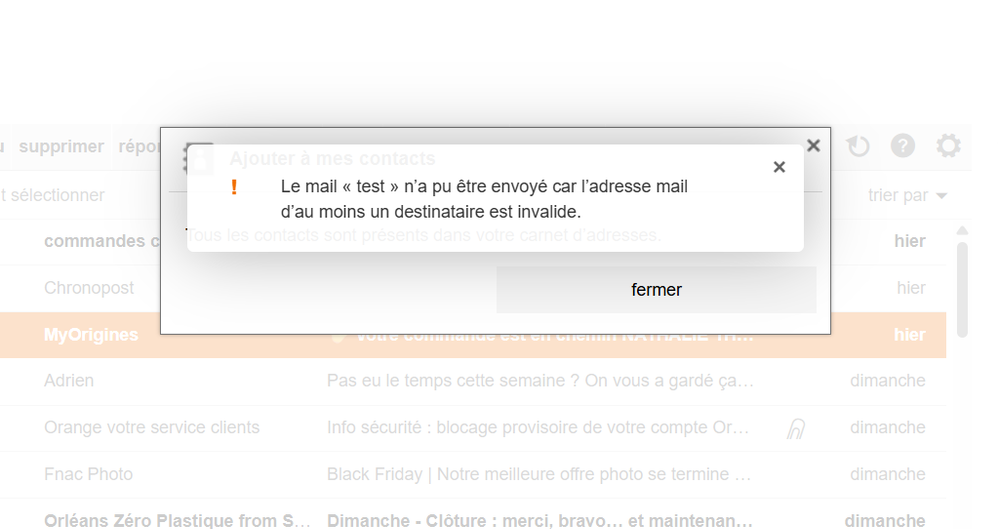Click subject 'Pas eu le temps cette semaine'
The height and width of the screenshot is (529, 998).
[x=540, y=381]
